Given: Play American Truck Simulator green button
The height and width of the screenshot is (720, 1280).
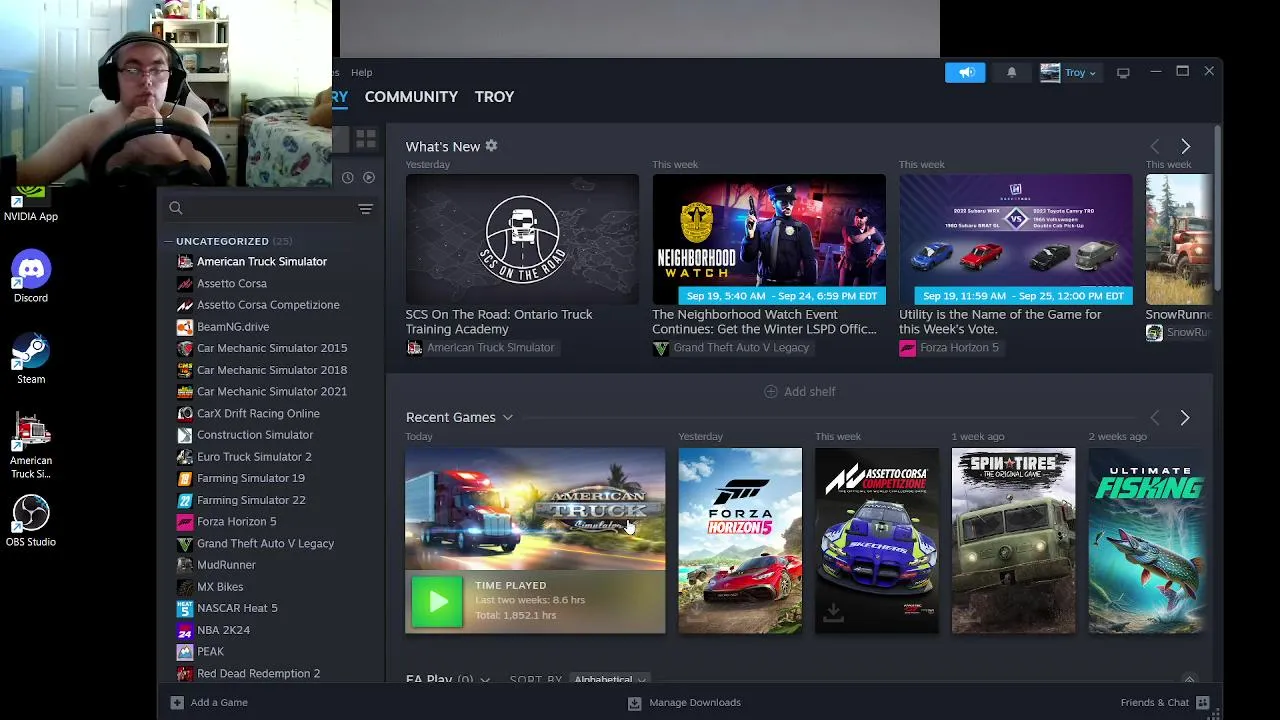Looking at the screenshot, I should [x=437, y=601].
